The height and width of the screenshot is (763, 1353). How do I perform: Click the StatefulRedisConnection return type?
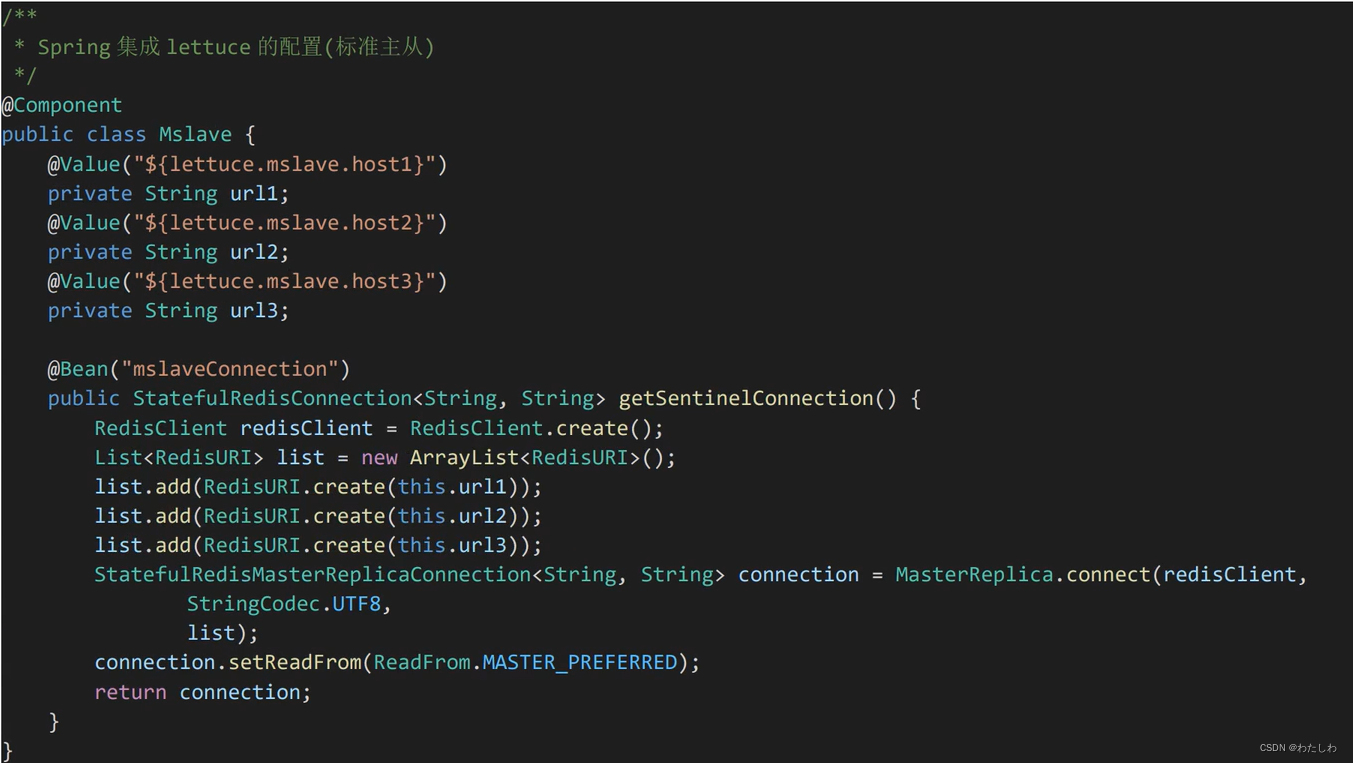272,398
